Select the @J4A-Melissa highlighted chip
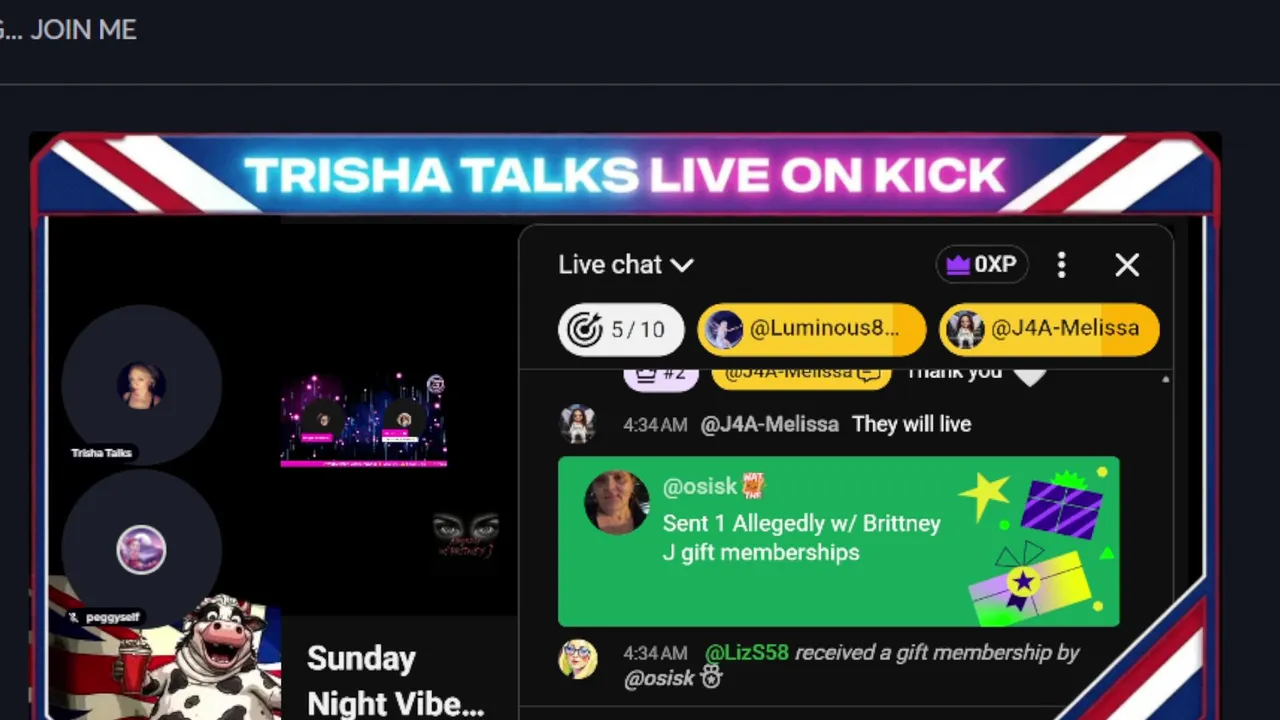The height and width of the screenshot is (720, 1280). pyautogui.click(x=1049, y=329)
